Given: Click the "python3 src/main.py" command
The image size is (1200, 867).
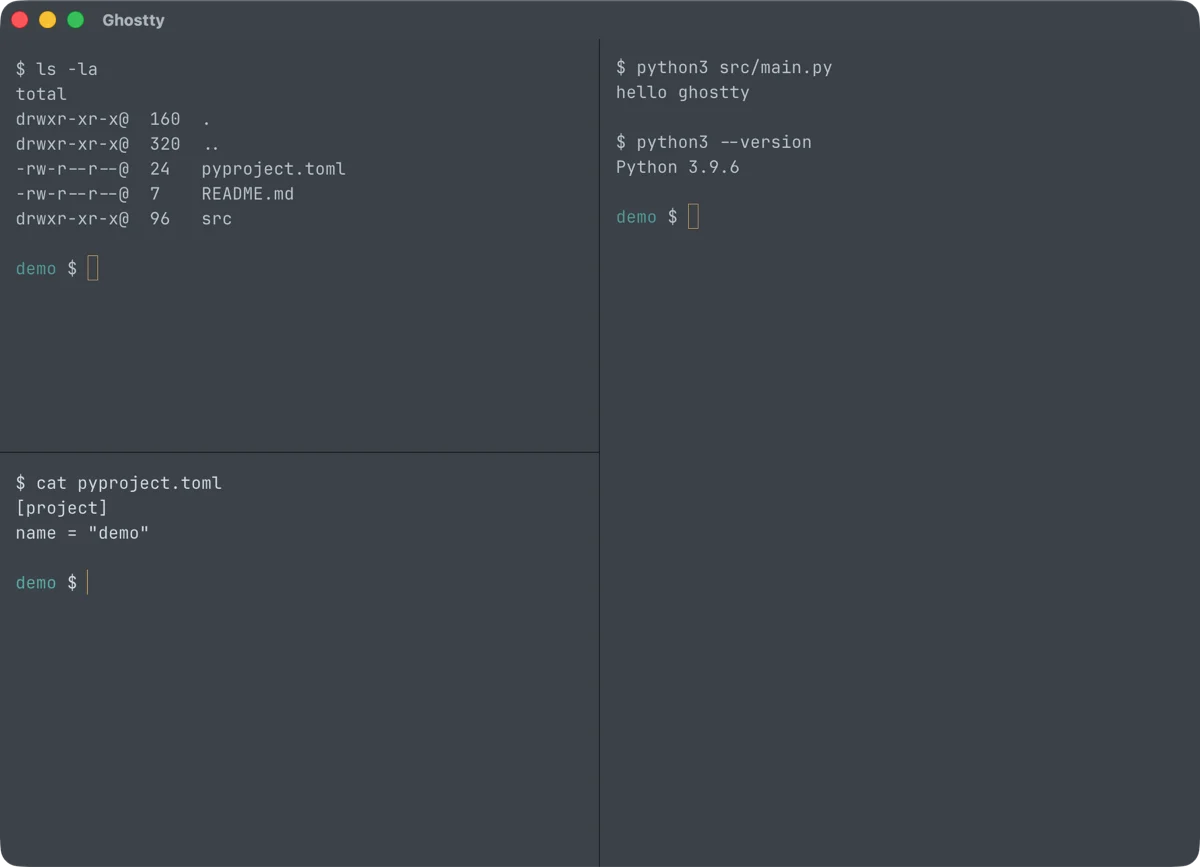Looking at the screenshot, I should click(x=724, y=67).
